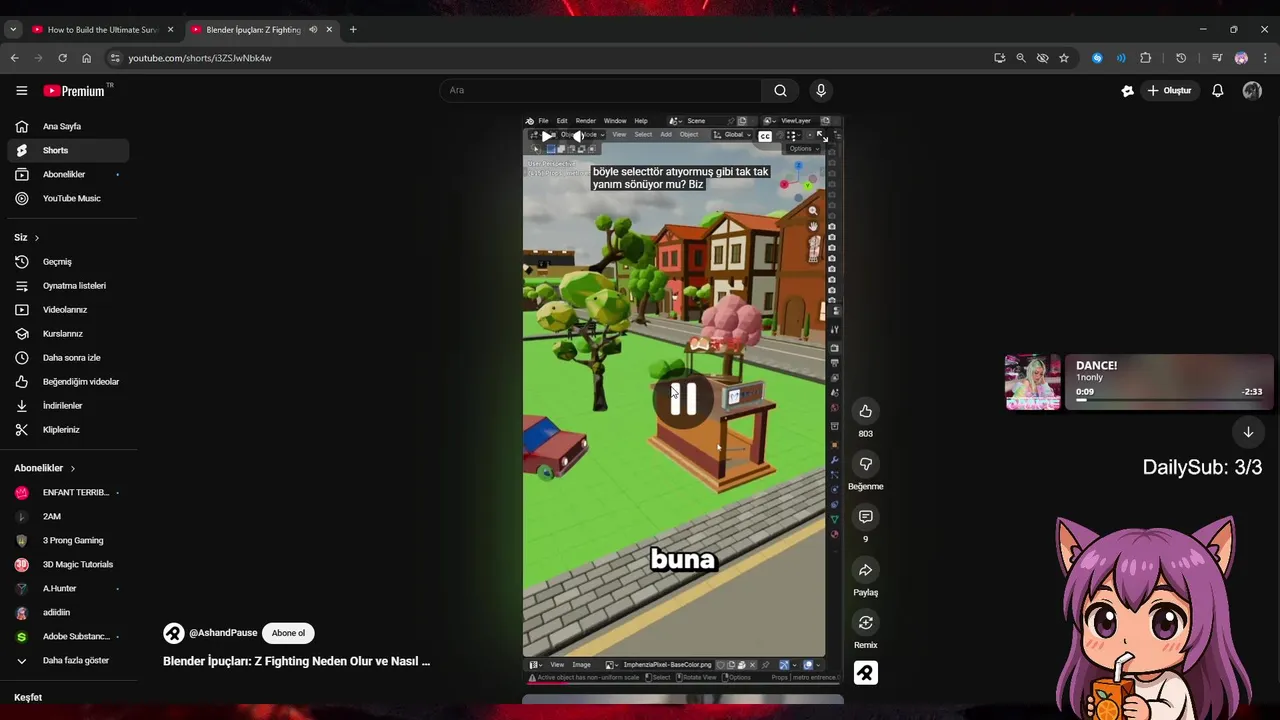Click the browser back arrow
This screenshot has height=720, width=1280.
coord(14,58)
